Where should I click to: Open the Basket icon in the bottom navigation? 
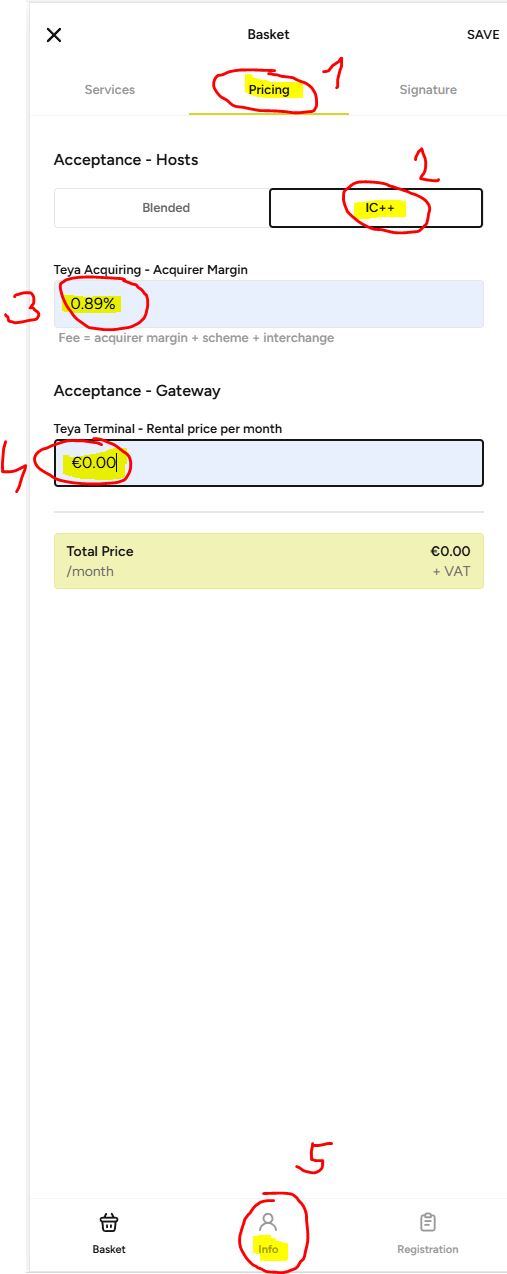click(109, 1223)
